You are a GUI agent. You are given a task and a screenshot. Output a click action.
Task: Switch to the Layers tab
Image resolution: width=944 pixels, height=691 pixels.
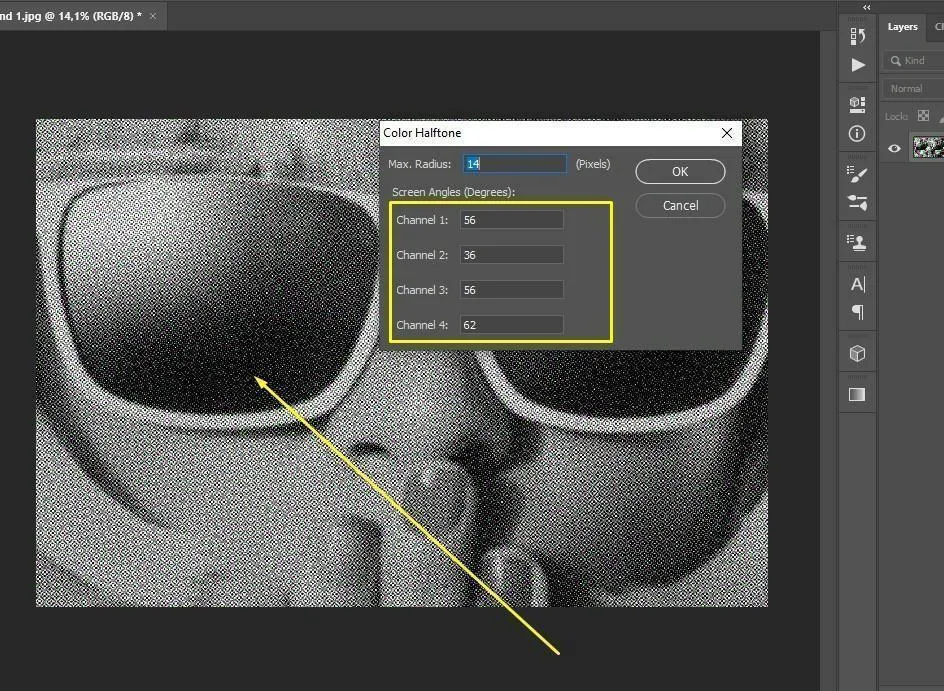902,27
